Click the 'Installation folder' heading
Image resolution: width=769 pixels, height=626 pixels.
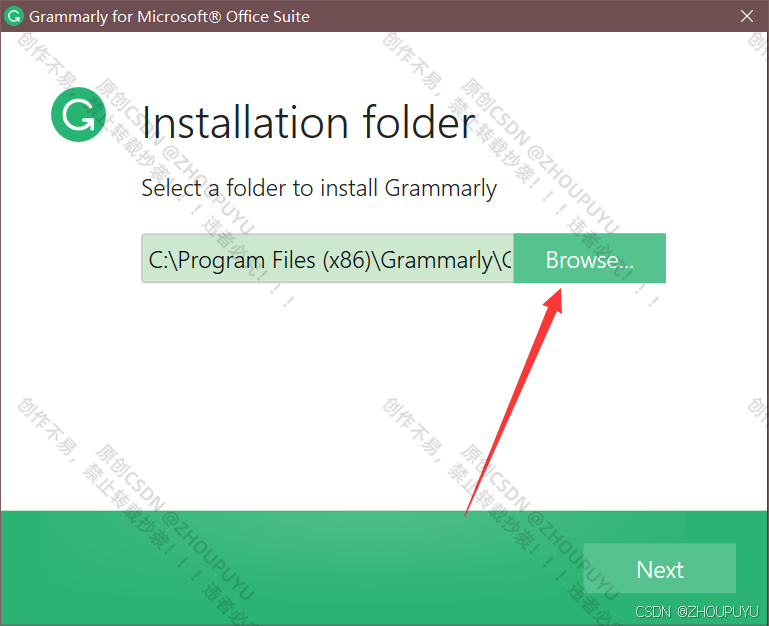click(x=308, y=123)
